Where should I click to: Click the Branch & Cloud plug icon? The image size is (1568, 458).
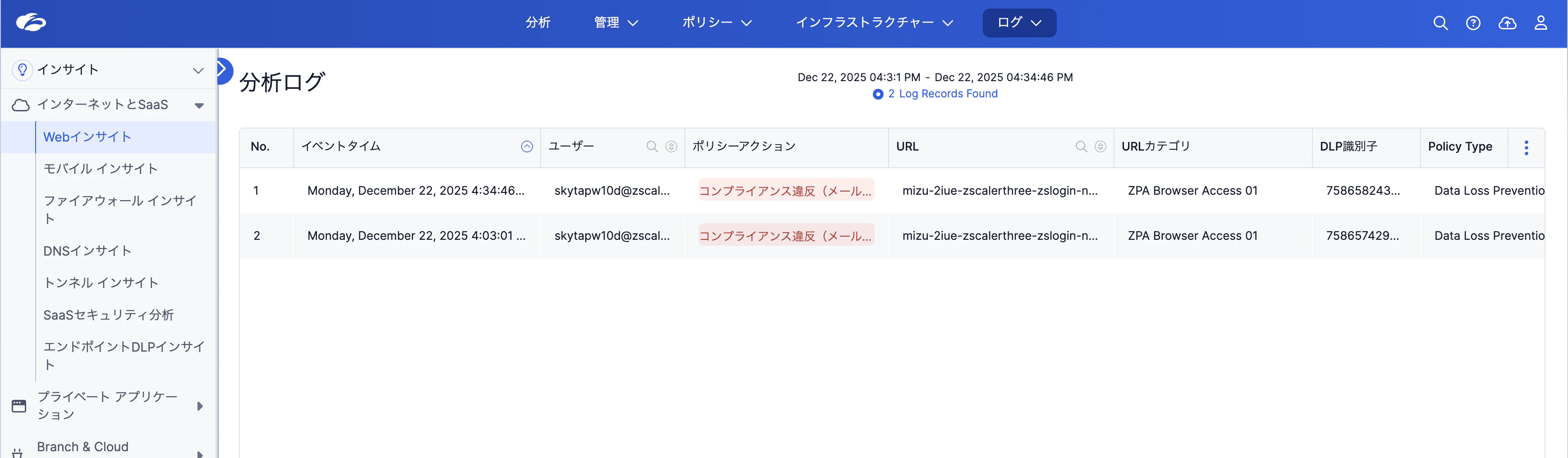(18, 452)
